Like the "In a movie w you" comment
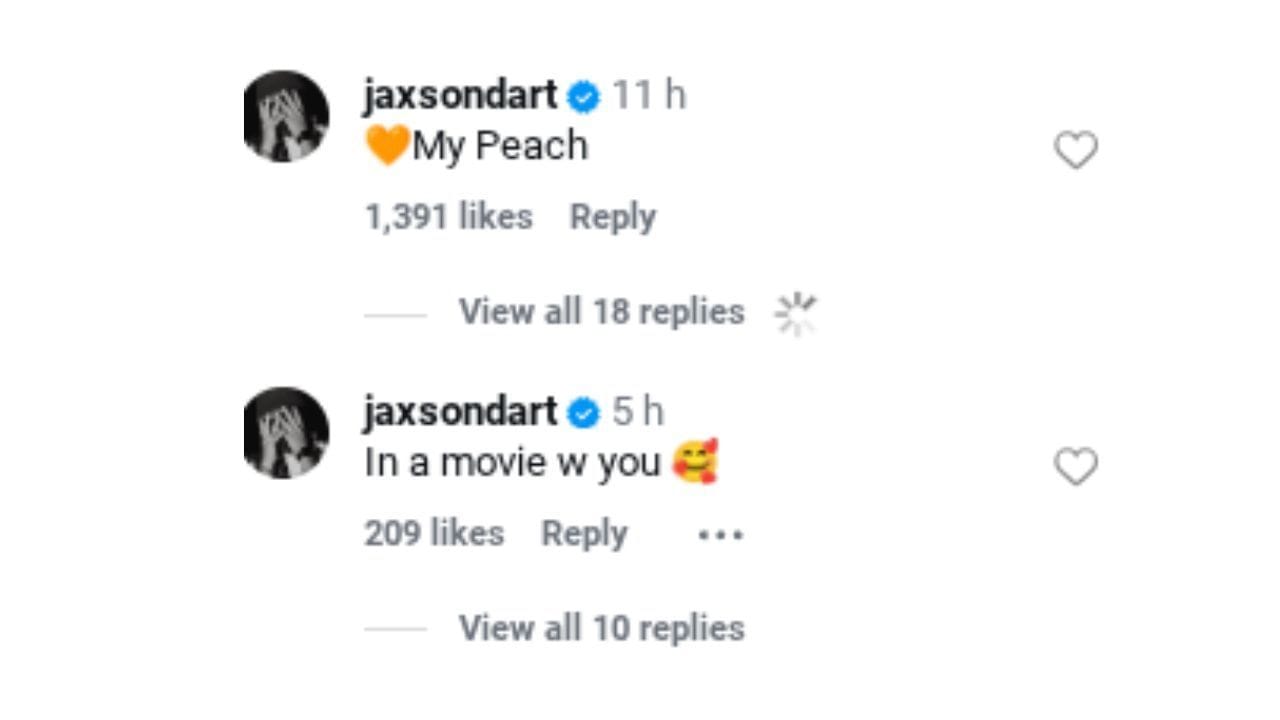This screenshot has height=720, width=1280. [x=1076, y=467]
